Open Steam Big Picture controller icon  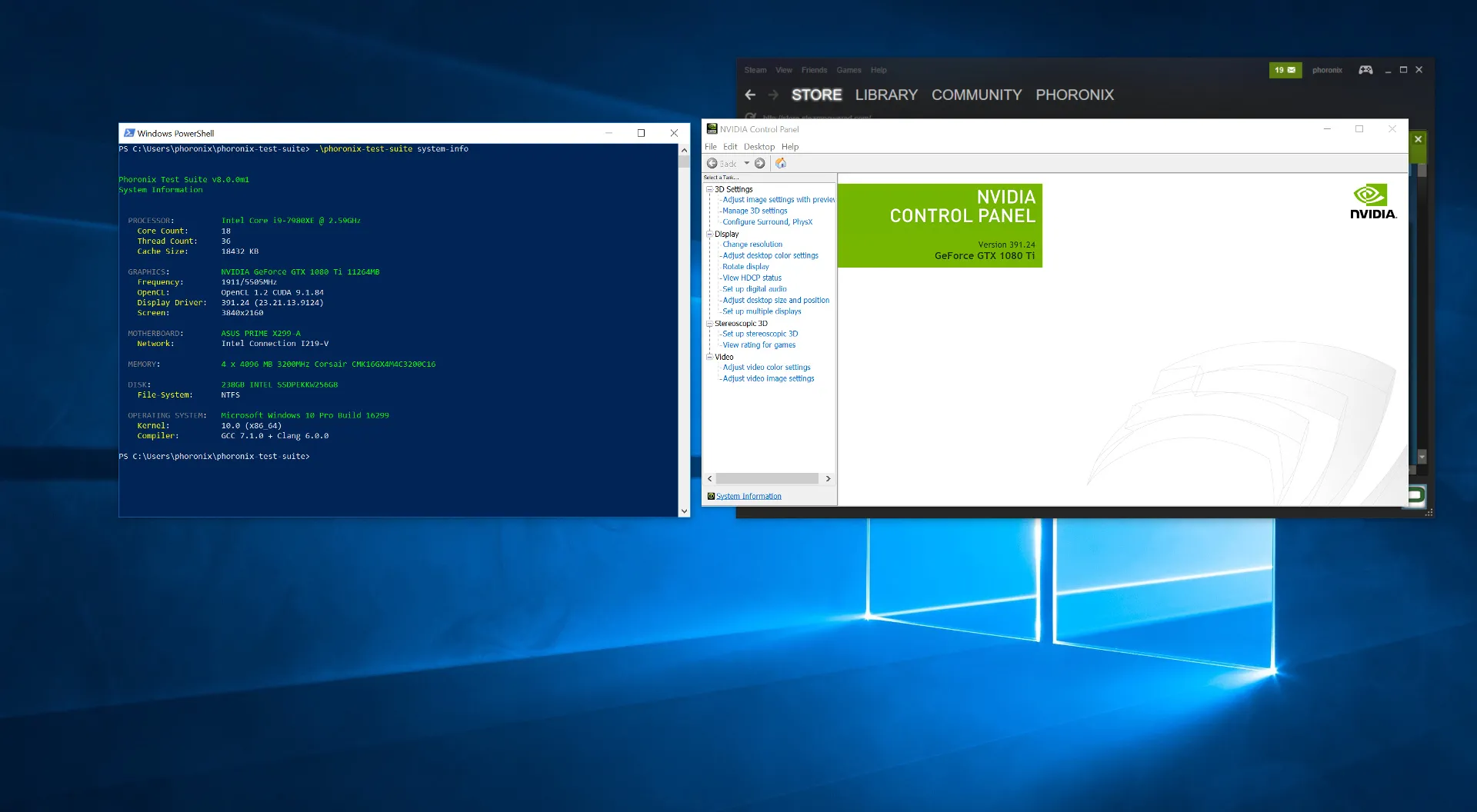click(1365, 70)
